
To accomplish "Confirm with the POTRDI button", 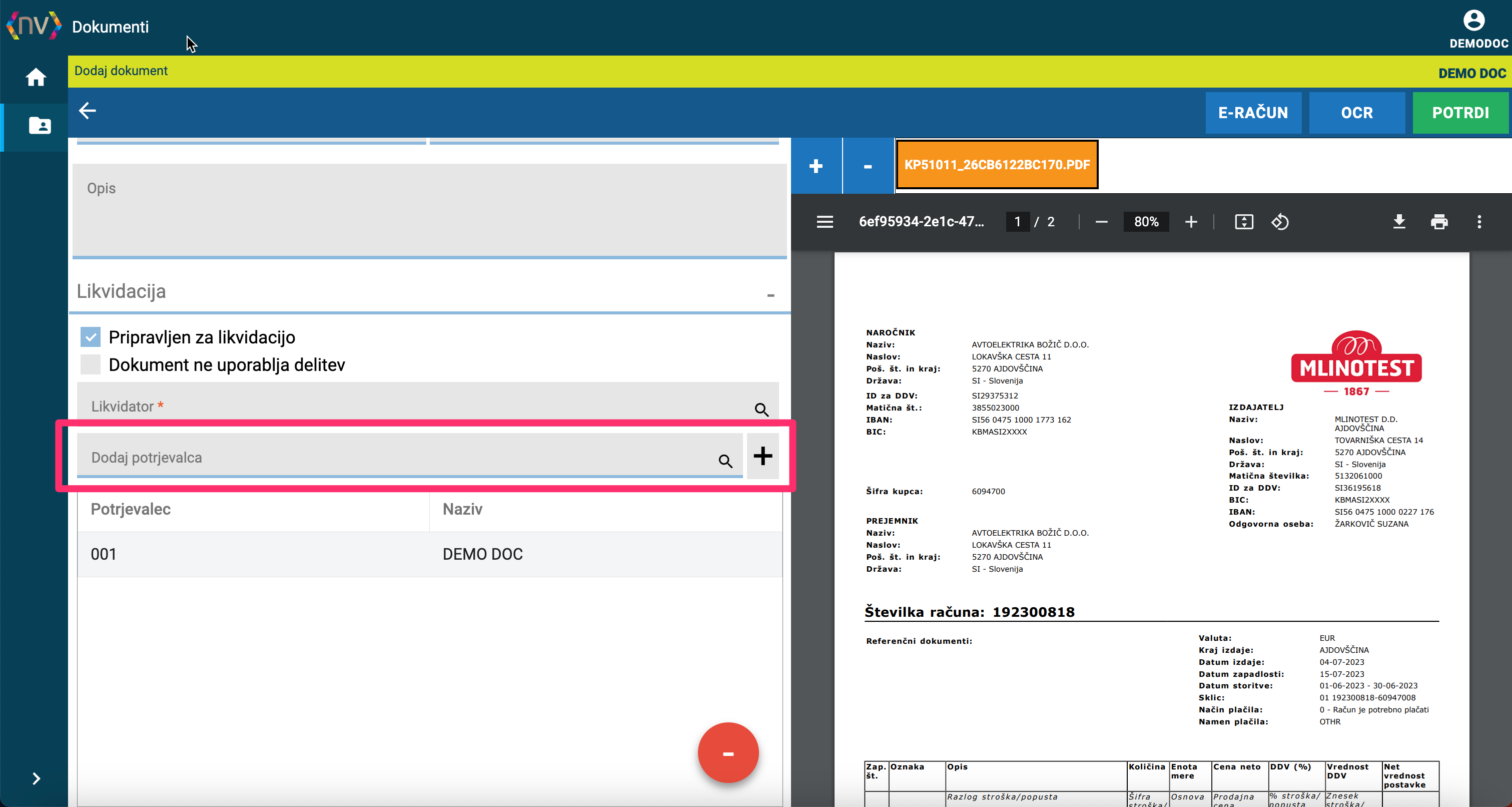I will [1460, 113].
